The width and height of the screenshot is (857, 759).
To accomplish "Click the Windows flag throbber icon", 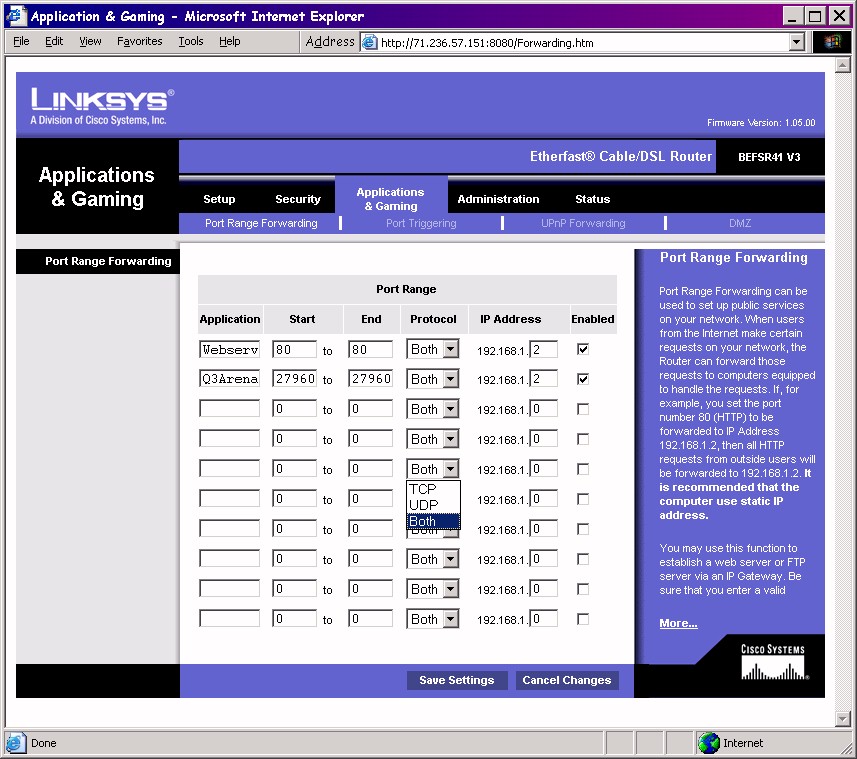I will 832,42.
